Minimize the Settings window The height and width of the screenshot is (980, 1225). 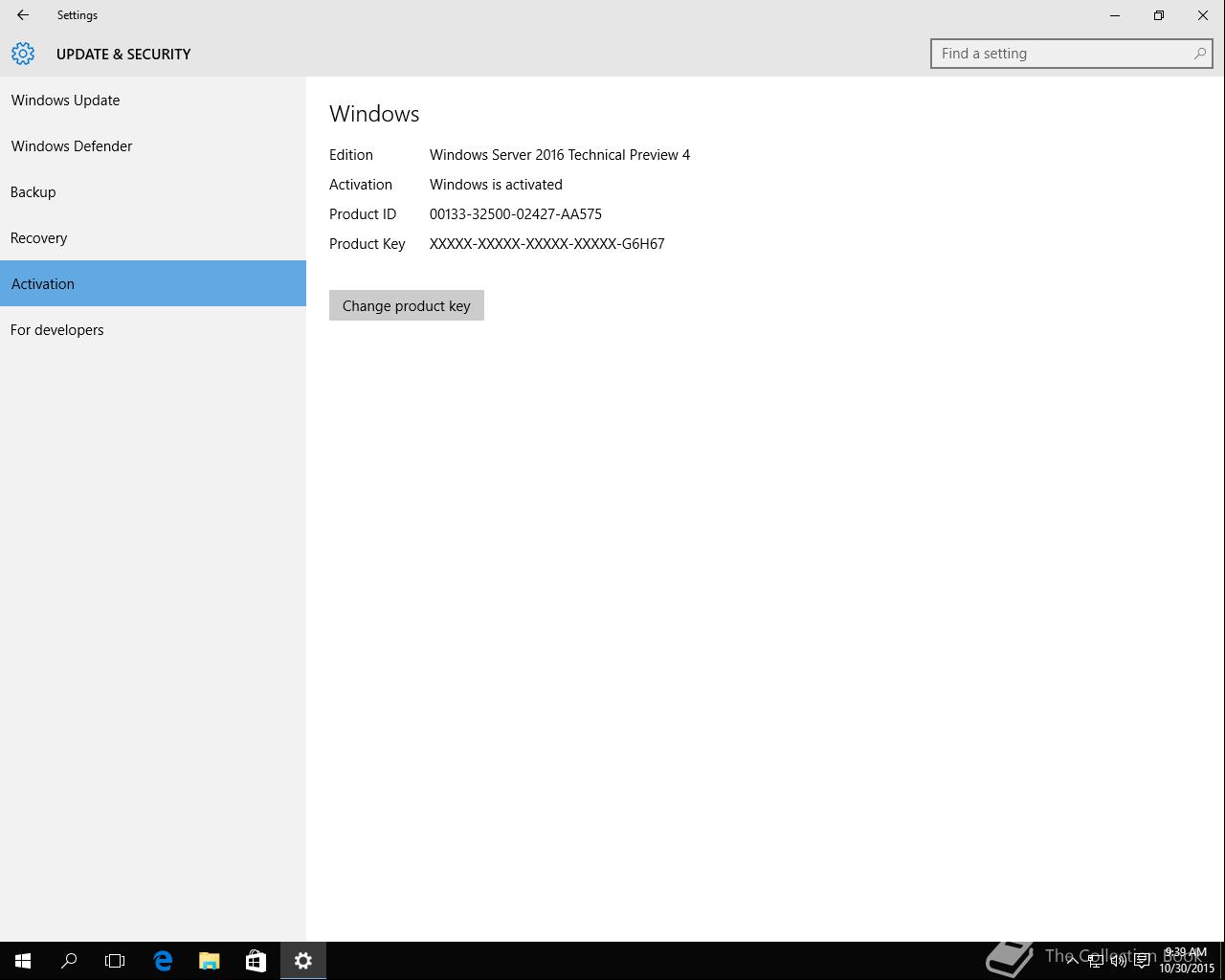(1115, 15)
